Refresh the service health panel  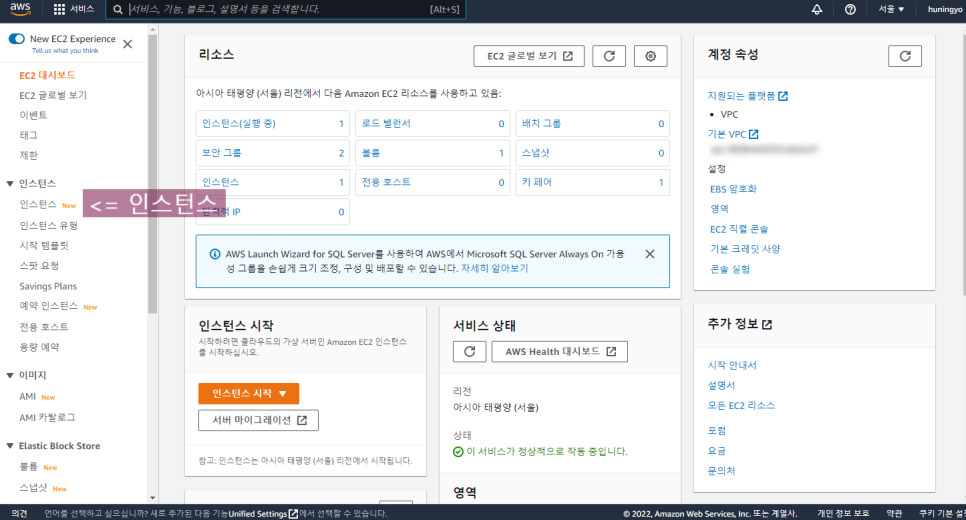[x=469, y=352]
